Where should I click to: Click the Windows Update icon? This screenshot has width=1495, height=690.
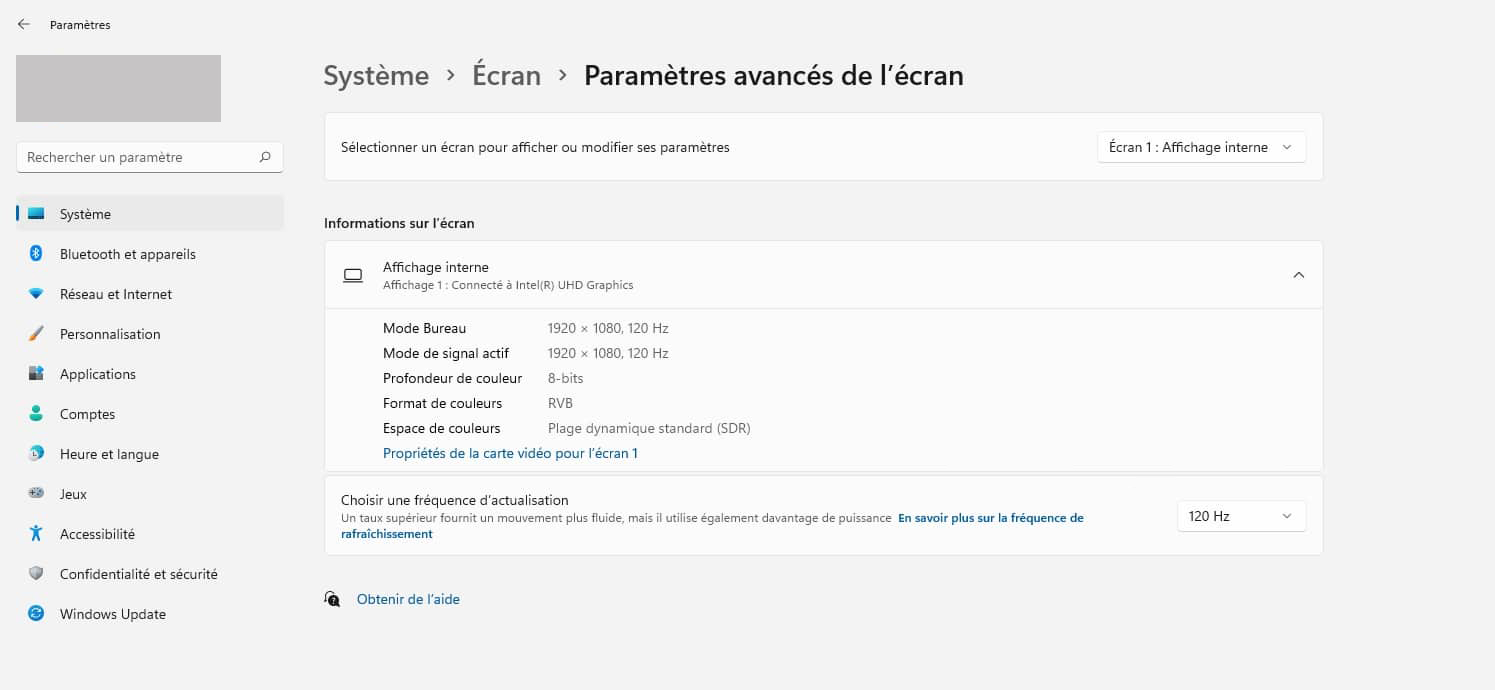click(x=36, y=614)
